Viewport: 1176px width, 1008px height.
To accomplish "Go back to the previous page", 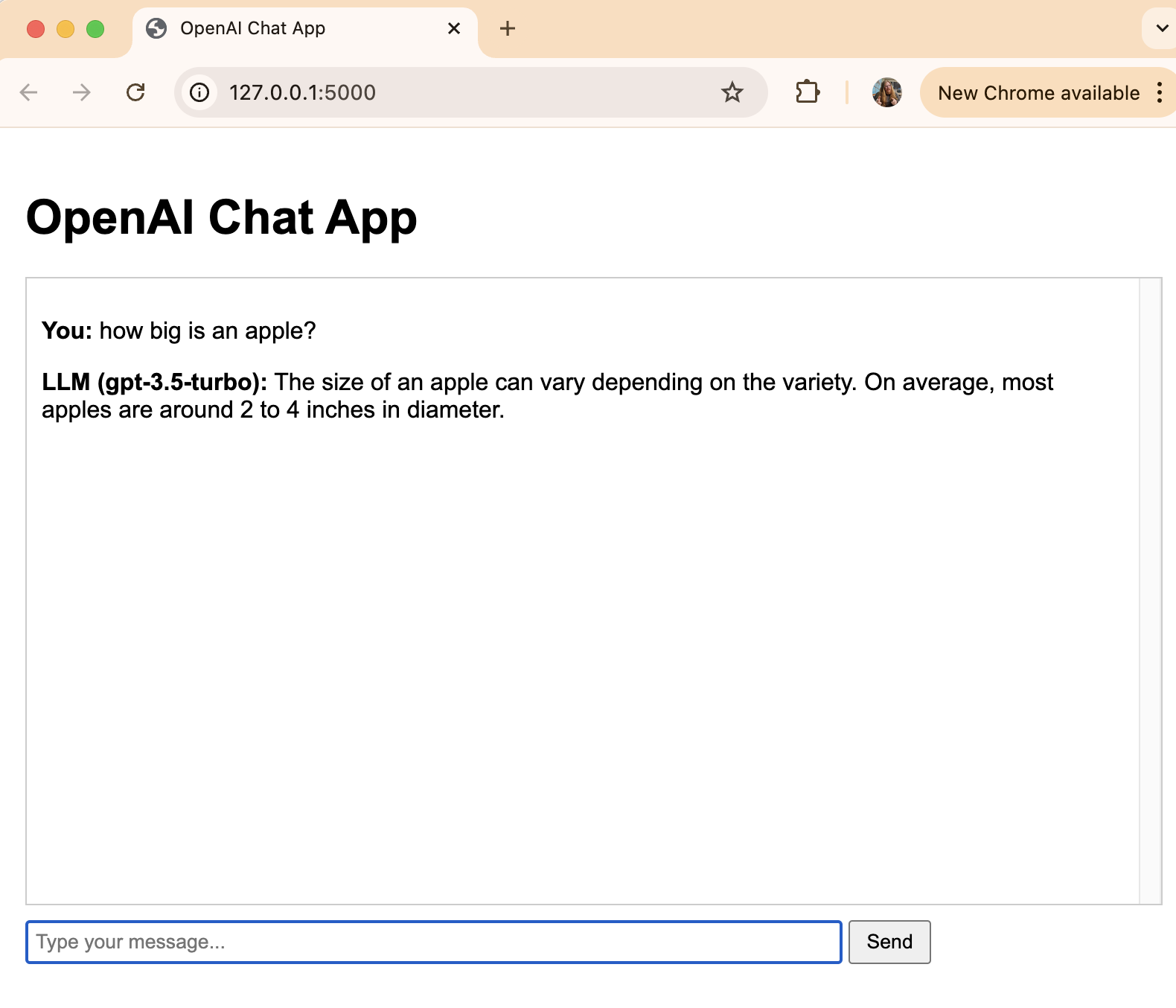I will tap(29, 92).
